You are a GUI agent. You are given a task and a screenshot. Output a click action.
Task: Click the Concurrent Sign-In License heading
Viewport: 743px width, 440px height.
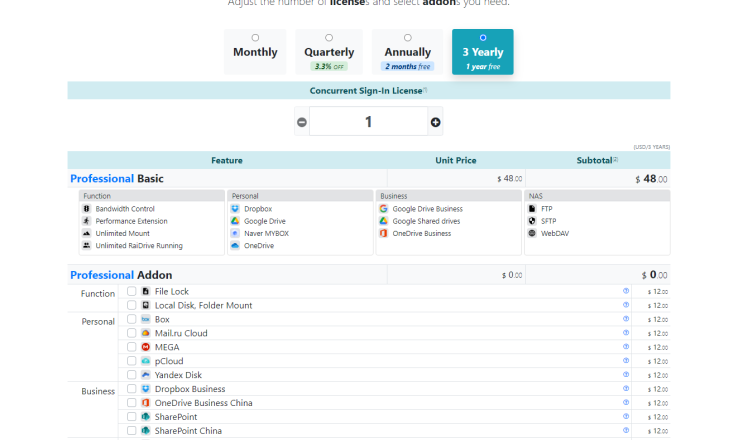coord(366,90)
